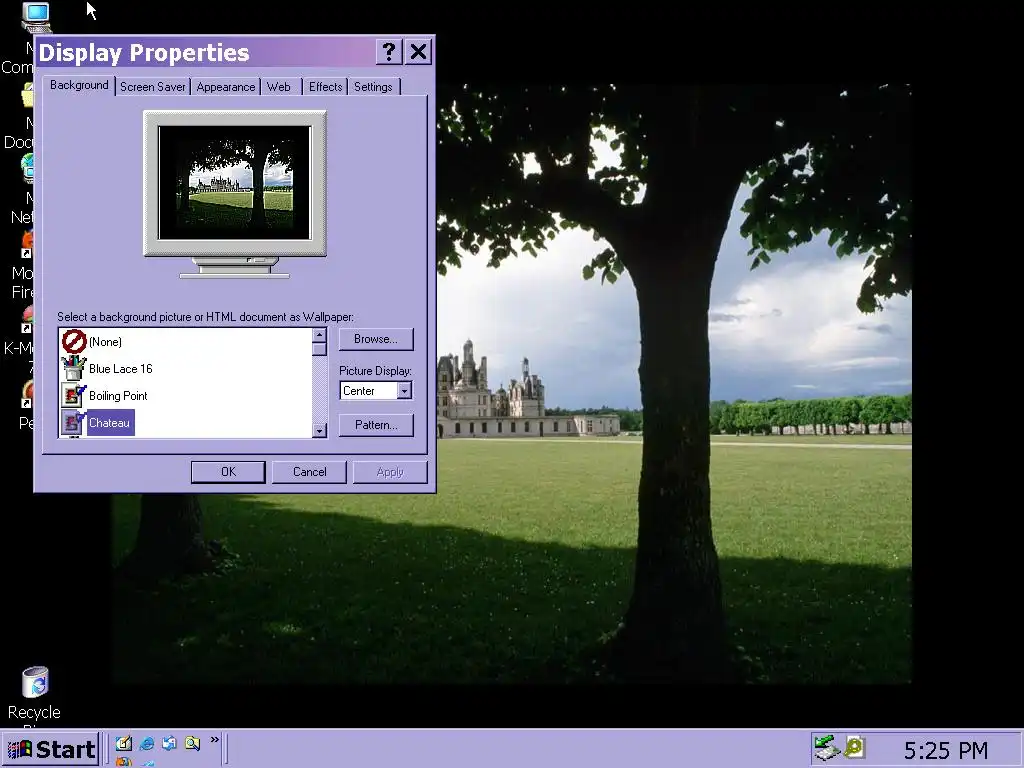Select Boiling Point wallpaper
The width and height of the screenshot is (1024, 768).
tap(118, 396)
